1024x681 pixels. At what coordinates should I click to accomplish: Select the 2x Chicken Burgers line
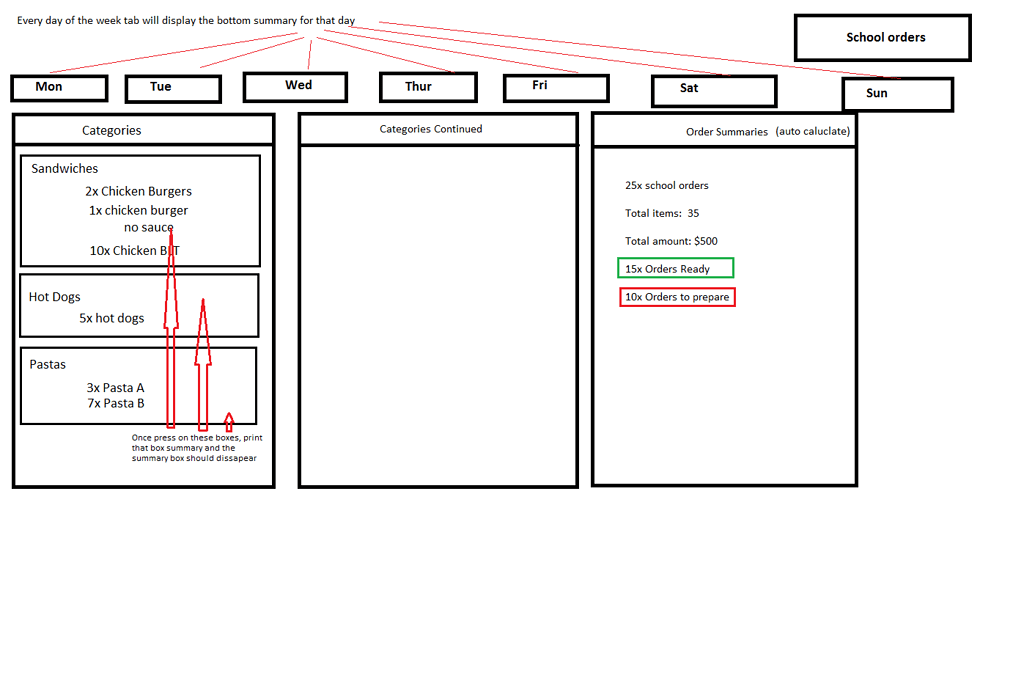coord(138,191)
